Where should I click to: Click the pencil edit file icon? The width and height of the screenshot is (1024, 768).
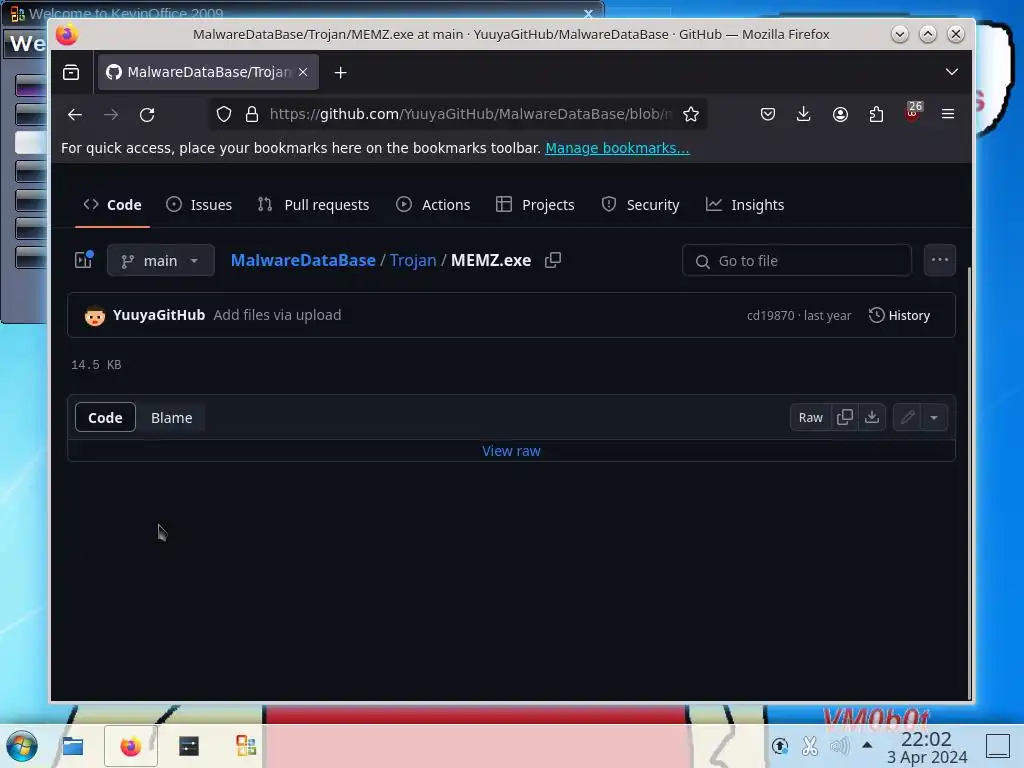(907, 417)
